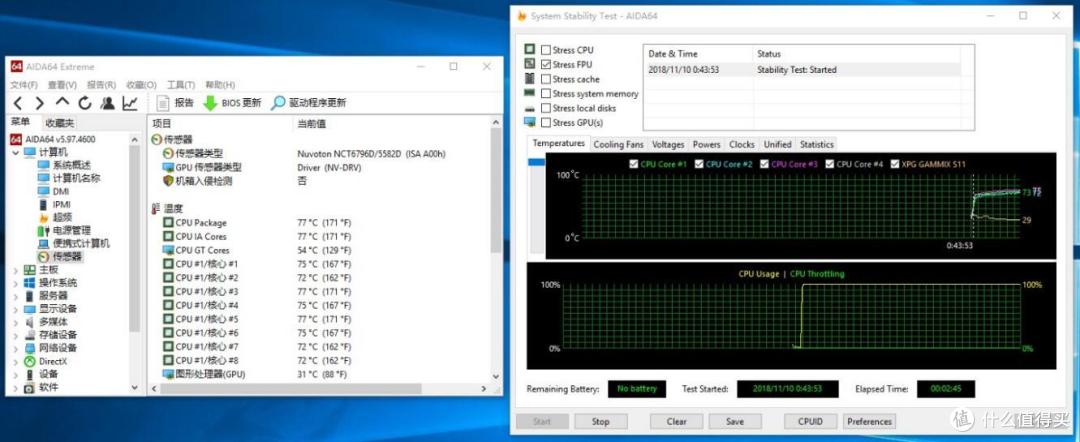This screenshot has height=442, width=1080.
Task: Toggle CPU Core #1 graph checkbox
Action: [634, 165]
